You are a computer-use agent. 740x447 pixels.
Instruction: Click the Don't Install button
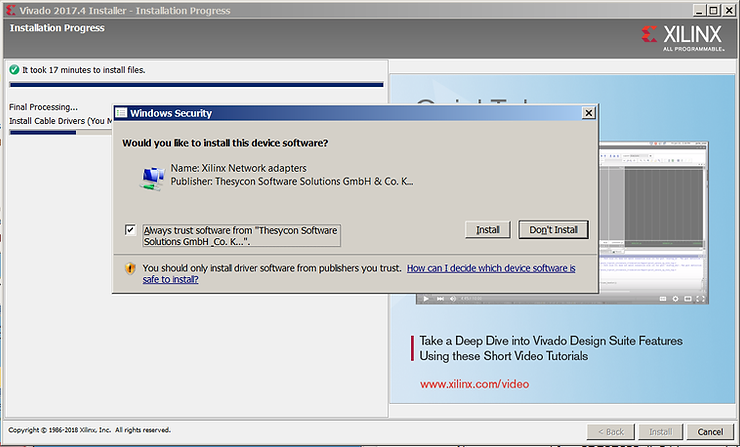coord(553,230)
